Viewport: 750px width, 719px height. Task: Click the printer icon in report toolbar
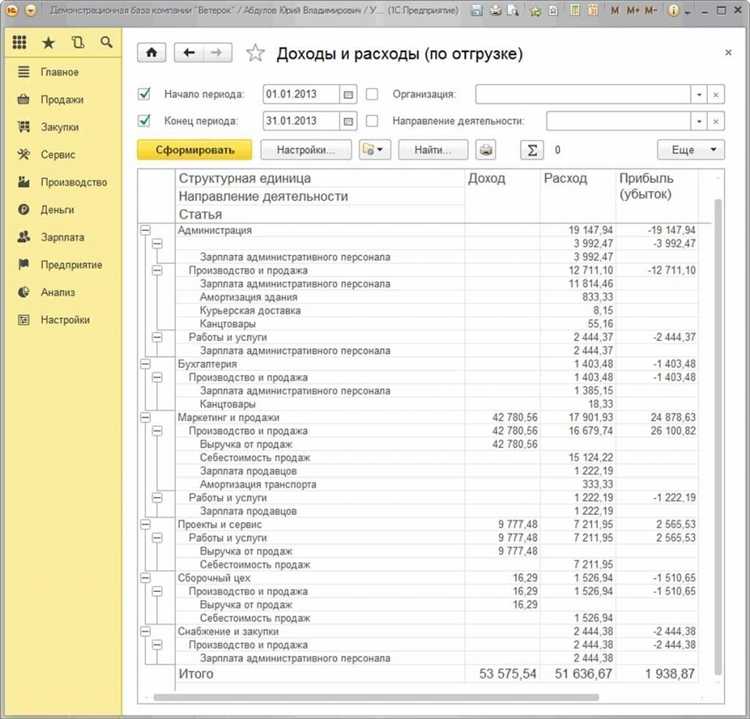(x=485, y=150)
